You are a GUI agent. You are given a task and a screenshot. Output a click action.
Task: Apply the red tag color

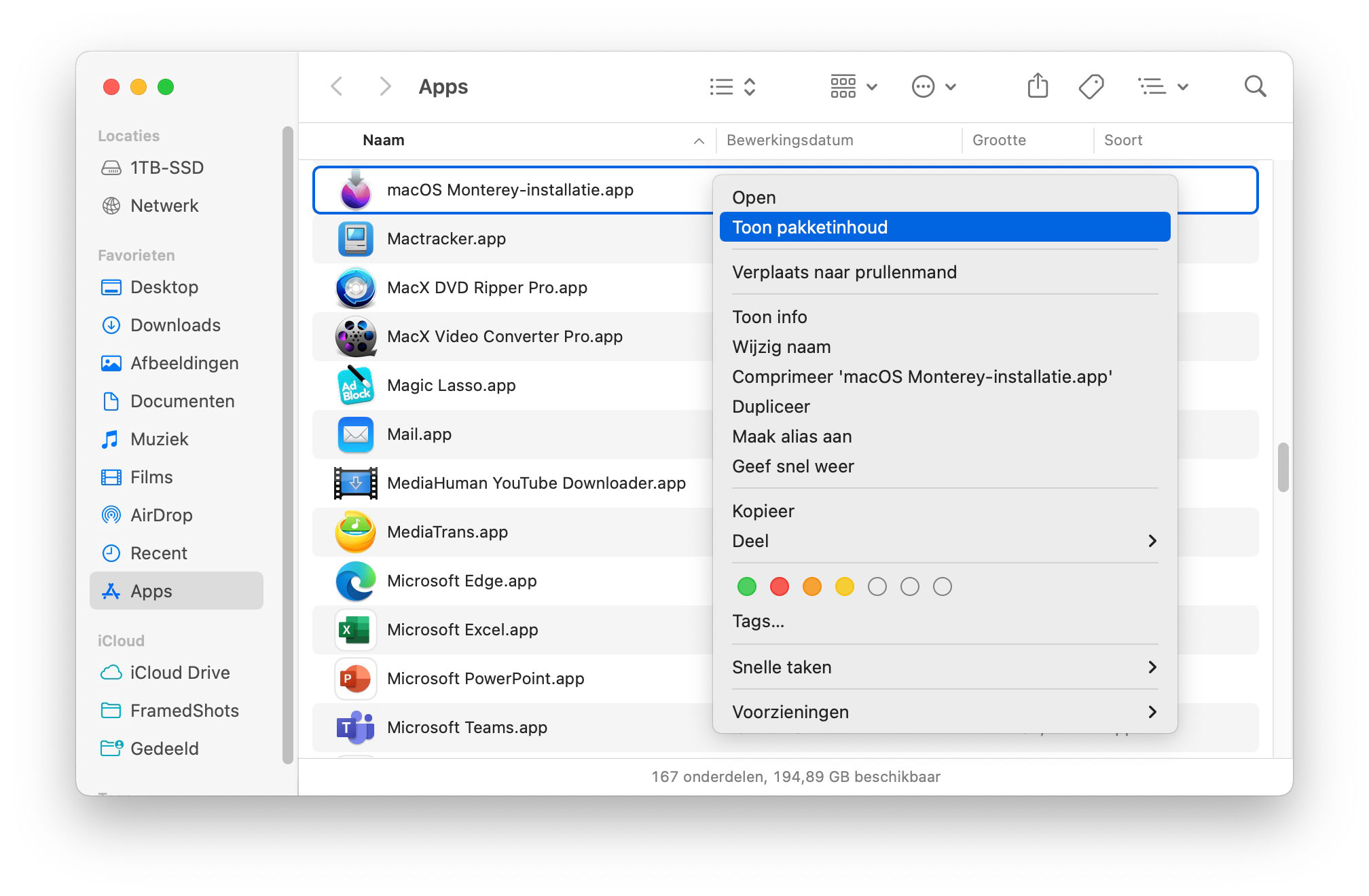pos(780,586)
